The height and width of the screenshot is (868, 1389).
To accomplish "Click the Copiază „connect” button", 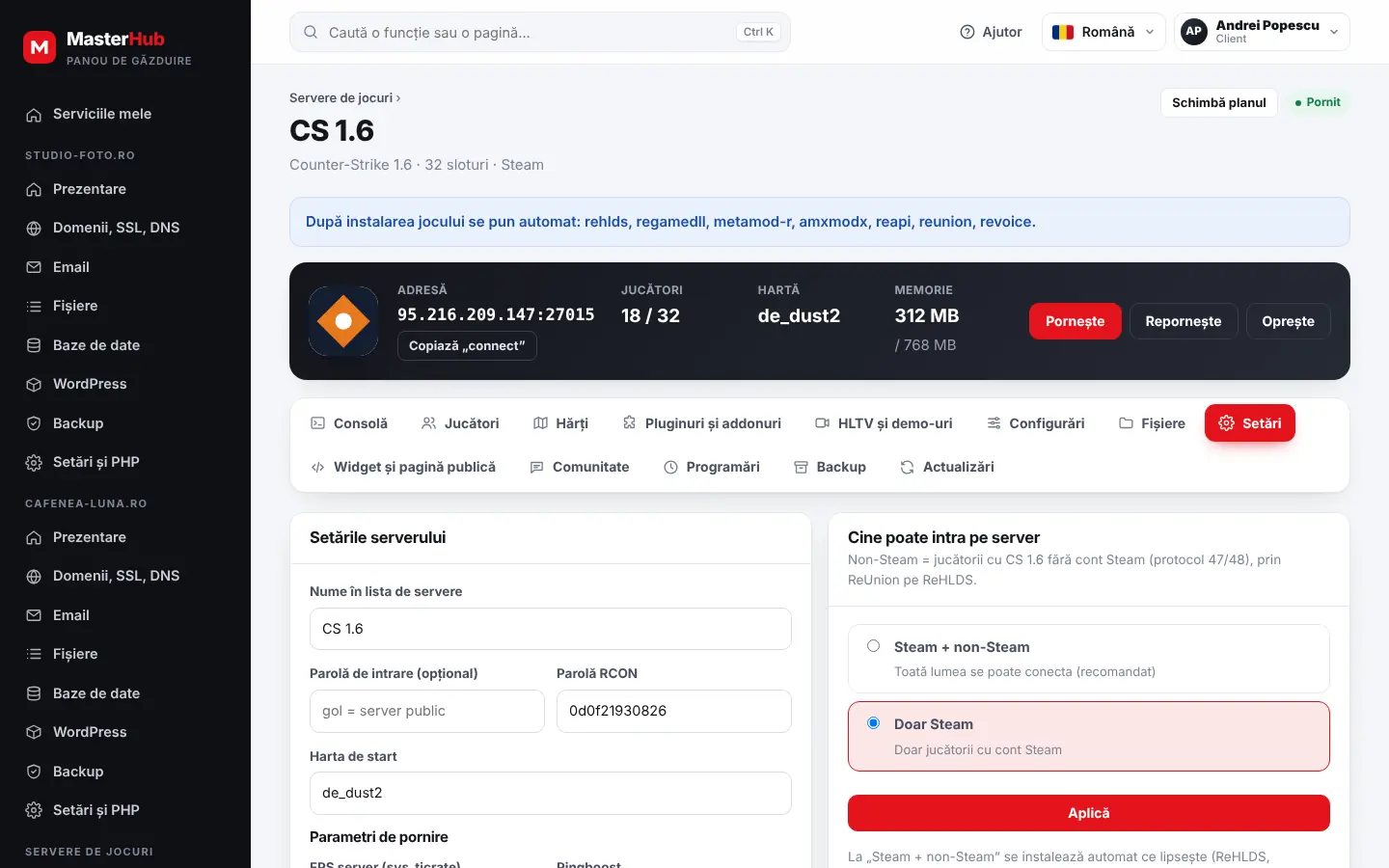I will click(467, 345).
